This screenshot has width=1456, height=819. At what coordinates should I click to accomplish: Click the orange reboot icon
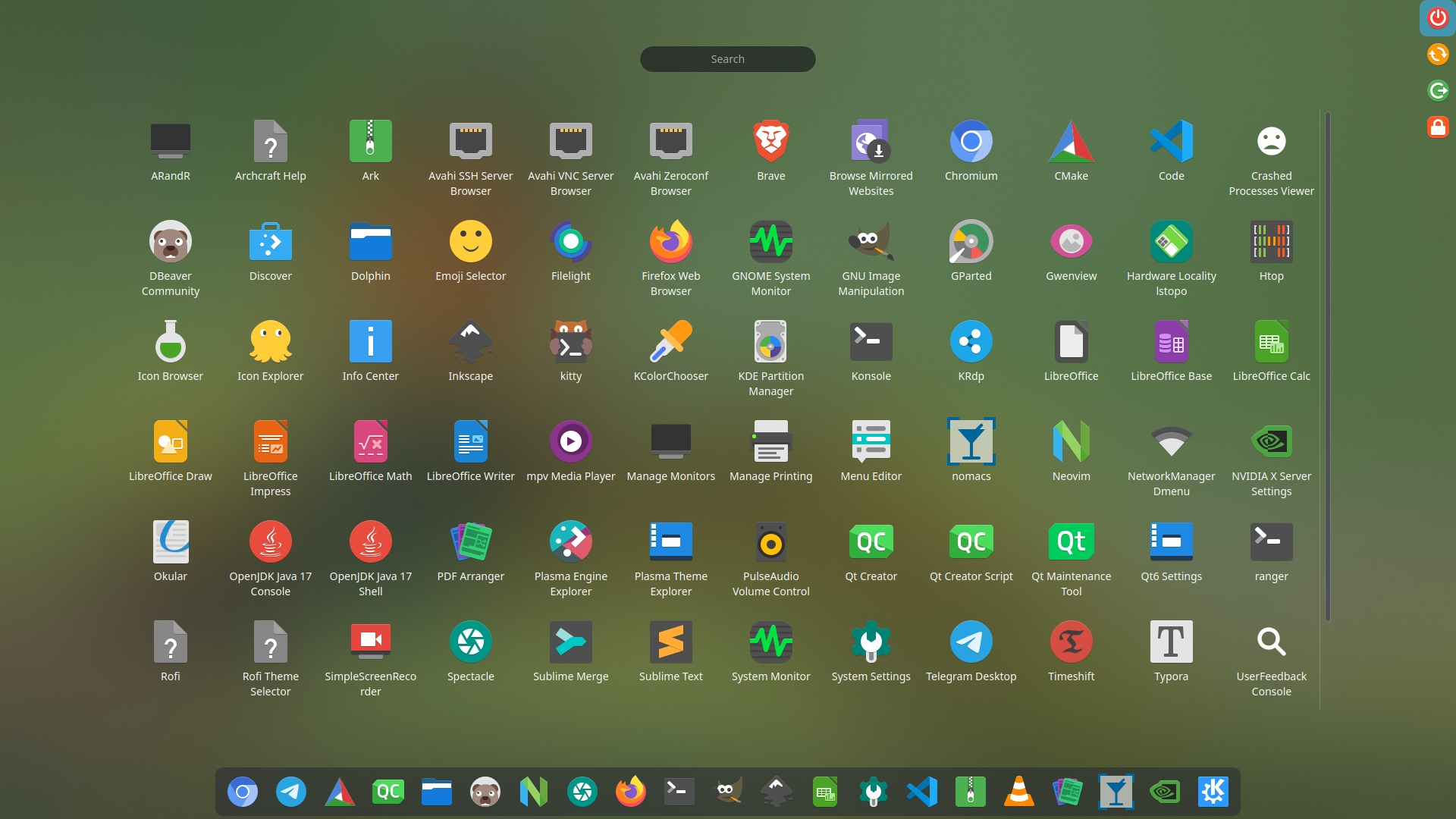point(1437,54)
